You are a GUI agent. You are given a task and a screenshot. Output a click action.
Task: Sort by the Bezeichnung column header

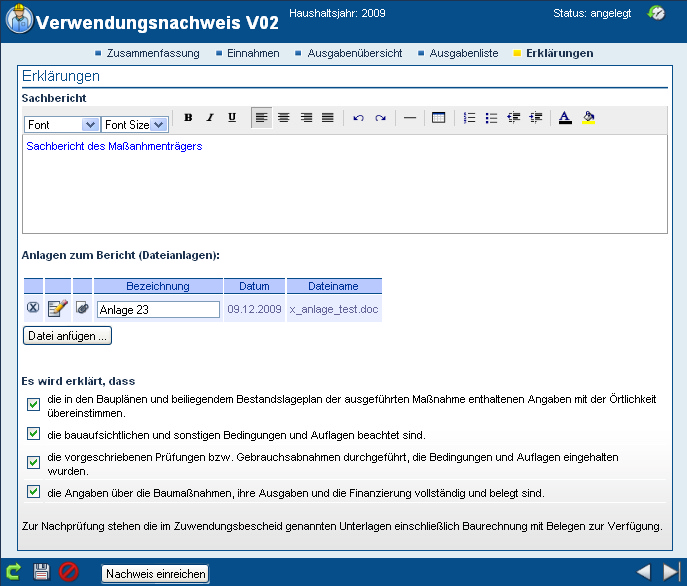point(158,286)
